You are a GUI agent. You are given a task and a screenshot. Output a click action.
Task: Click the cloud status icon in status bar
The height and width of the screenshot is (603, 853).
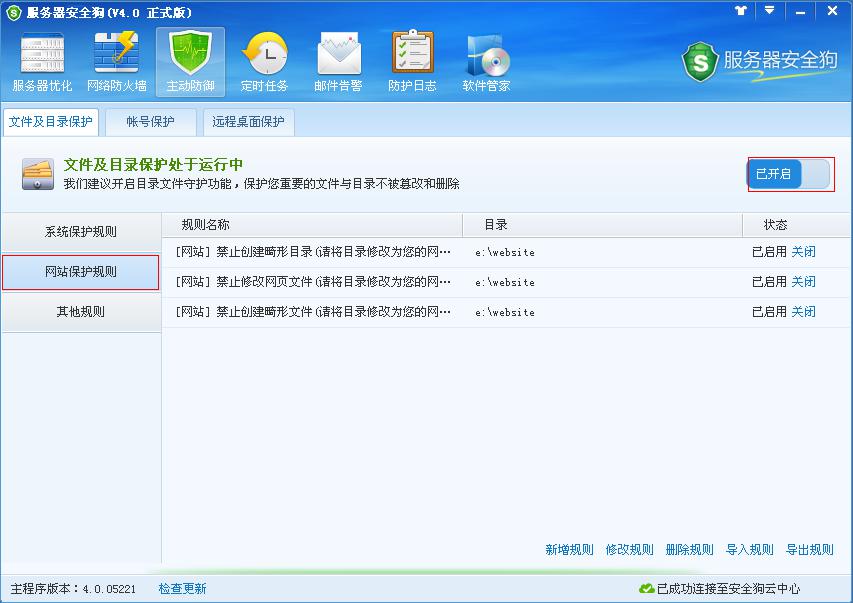(651, 590)
